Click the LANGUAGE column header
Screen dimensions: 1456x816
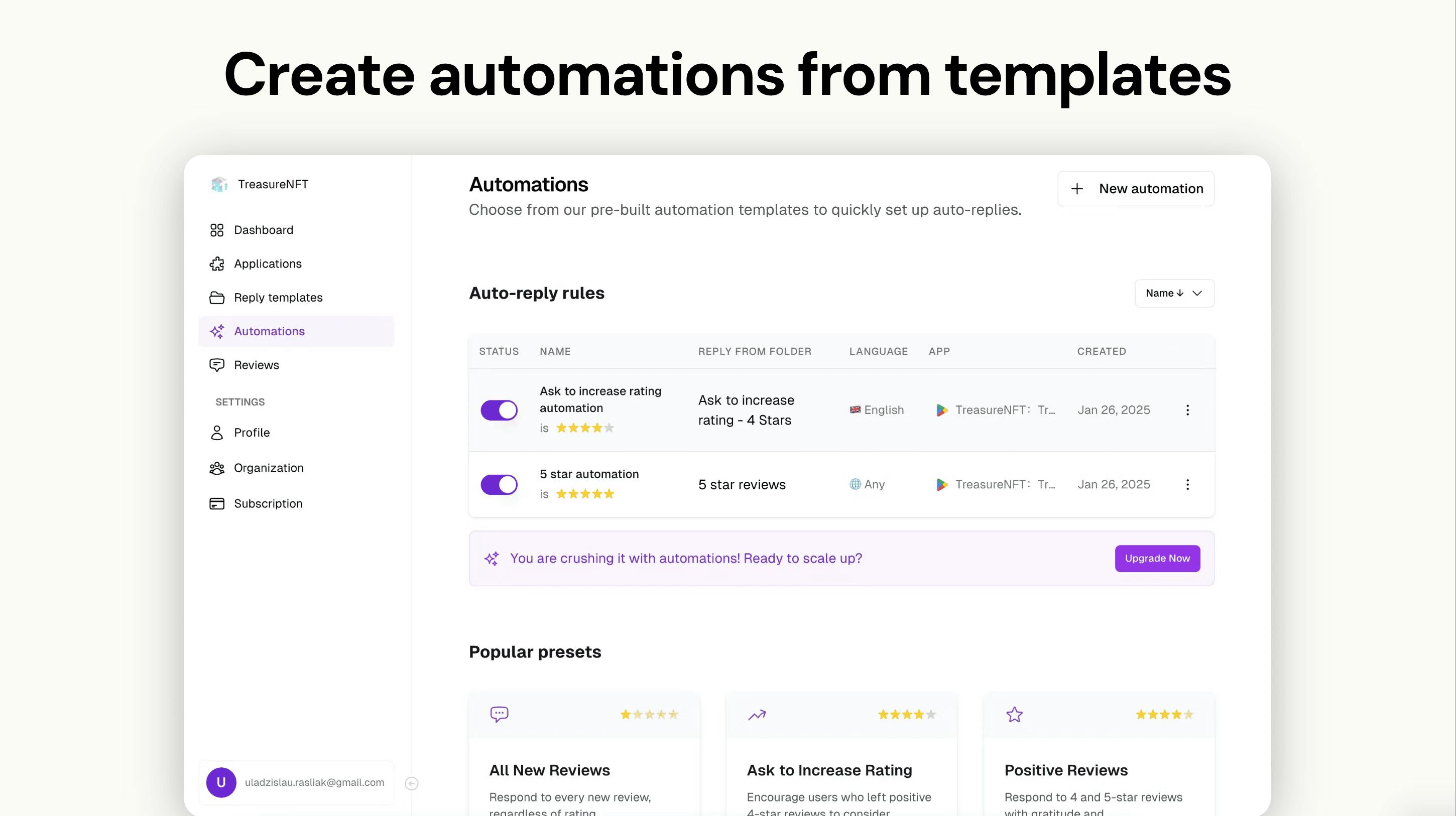pos(878,351)
